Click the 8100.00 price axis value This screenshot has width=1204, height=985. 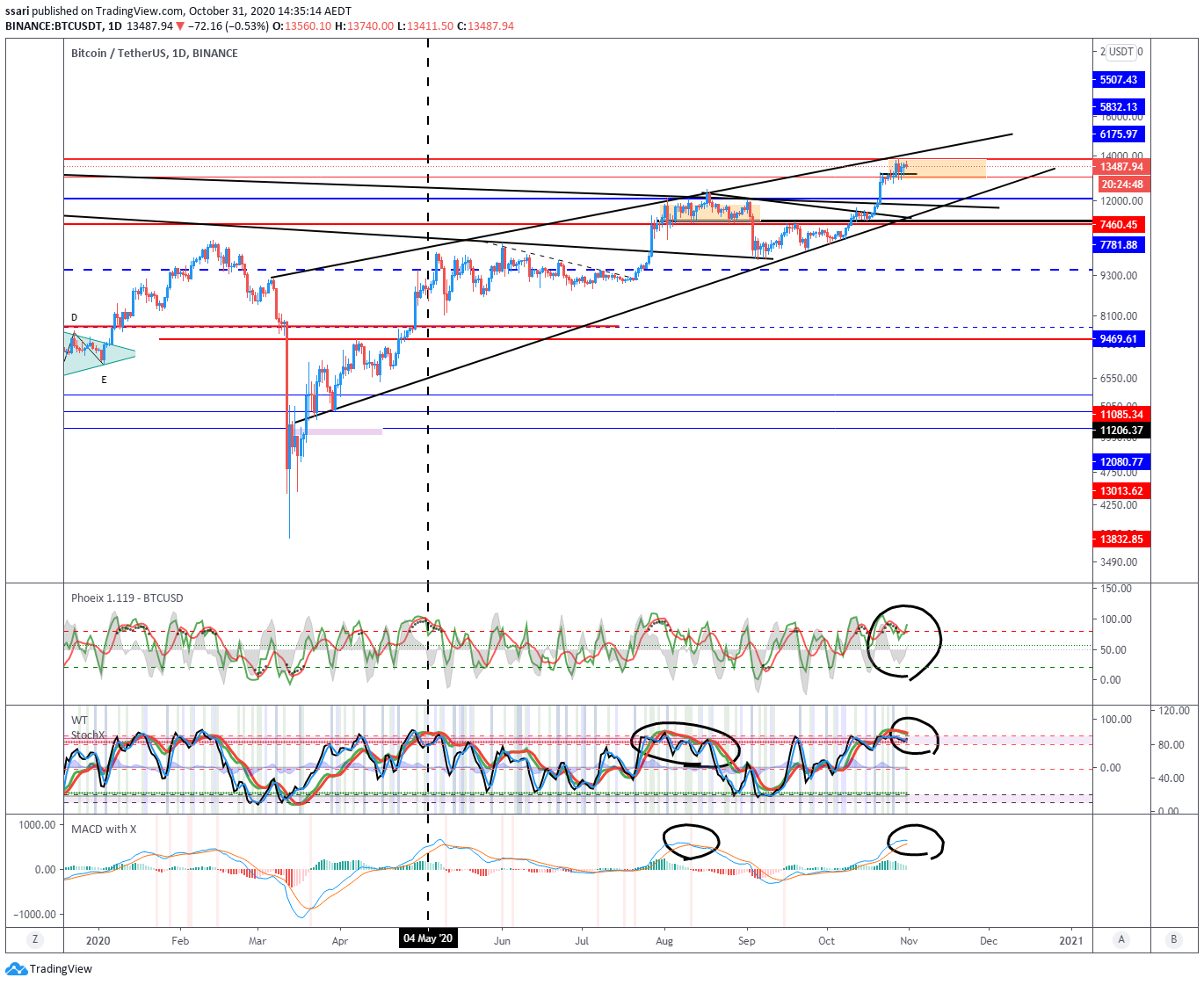point(1119,315)
